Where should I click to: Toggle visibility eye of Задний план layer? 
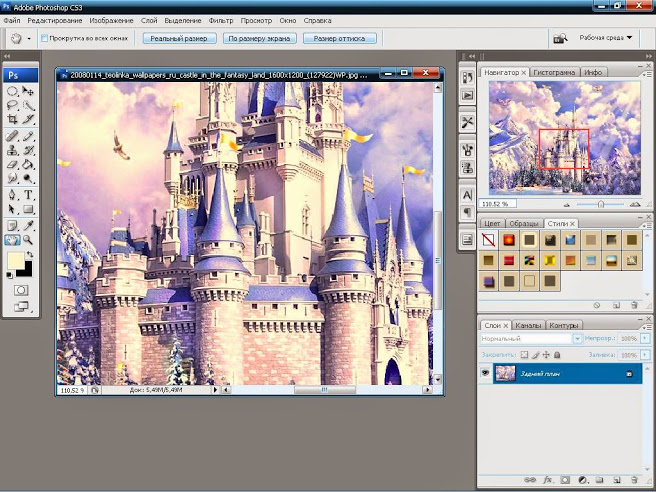[x=485, y=372]
